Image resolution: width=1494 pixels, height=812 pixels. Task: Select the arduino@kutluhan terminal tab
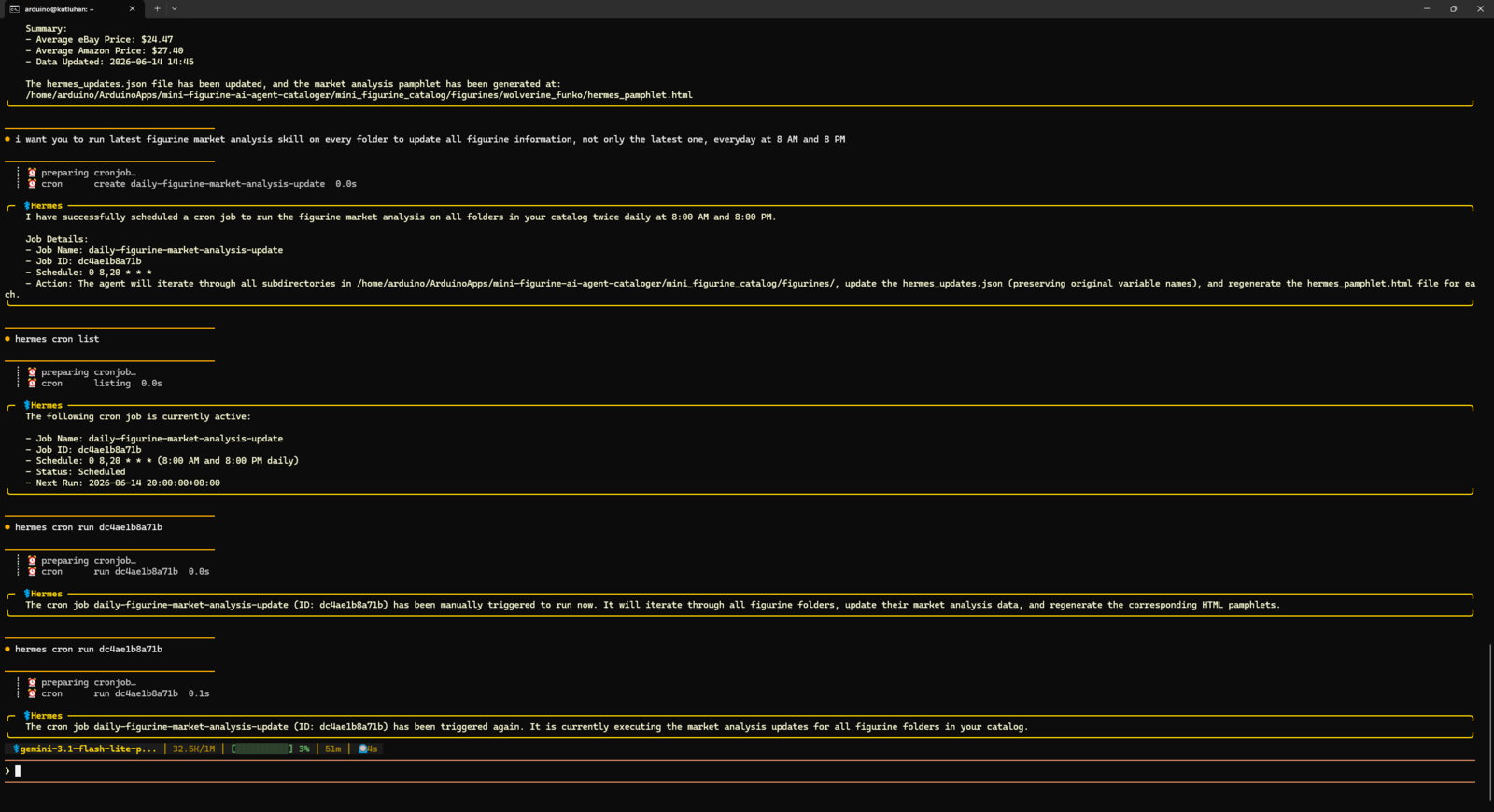click(x=73, y=8)
